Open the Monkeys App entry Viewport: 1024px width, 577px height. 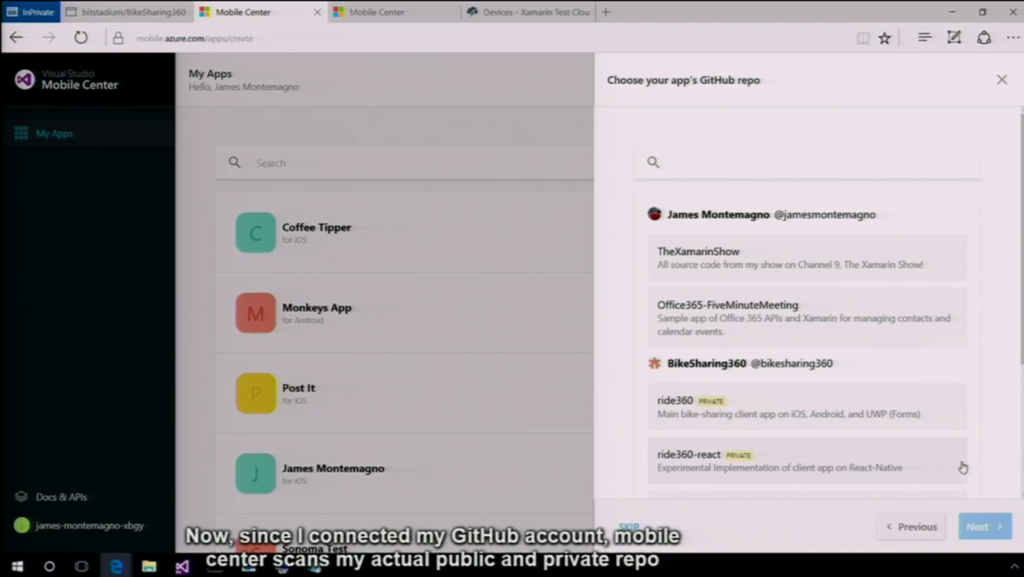click(x=405, y=313)
